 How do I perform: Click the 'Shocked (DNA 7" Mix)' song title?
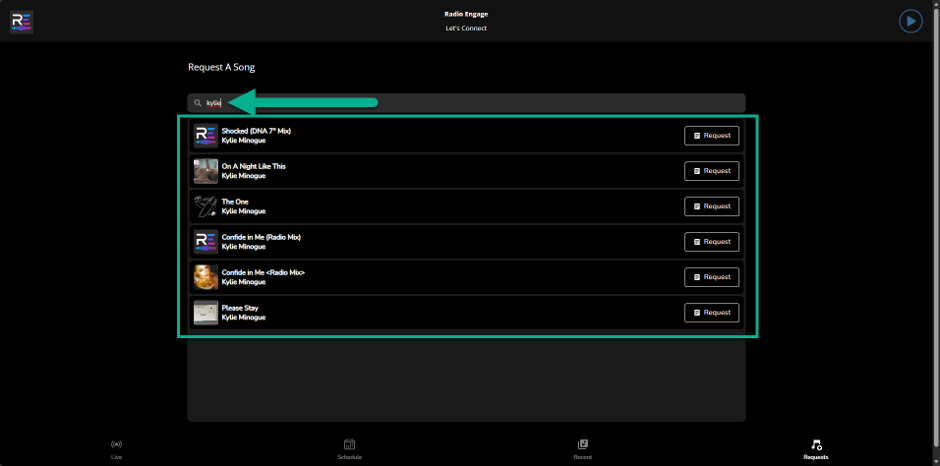(256, 131)
